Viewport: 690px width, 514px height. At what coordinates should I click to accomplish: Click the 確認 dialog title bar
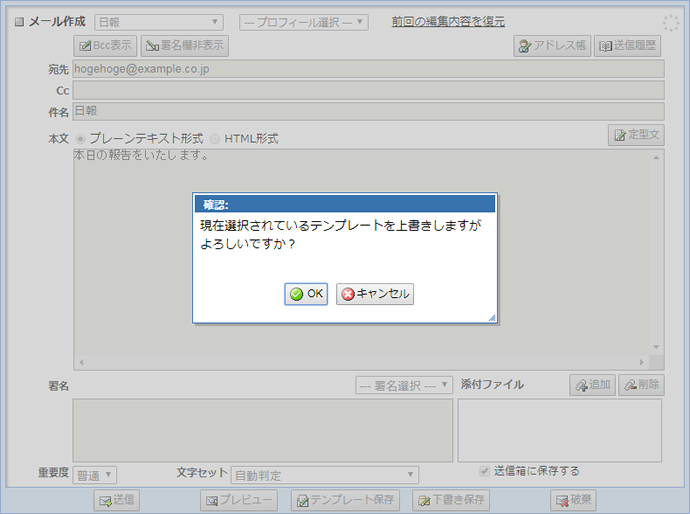pos(345,204)
